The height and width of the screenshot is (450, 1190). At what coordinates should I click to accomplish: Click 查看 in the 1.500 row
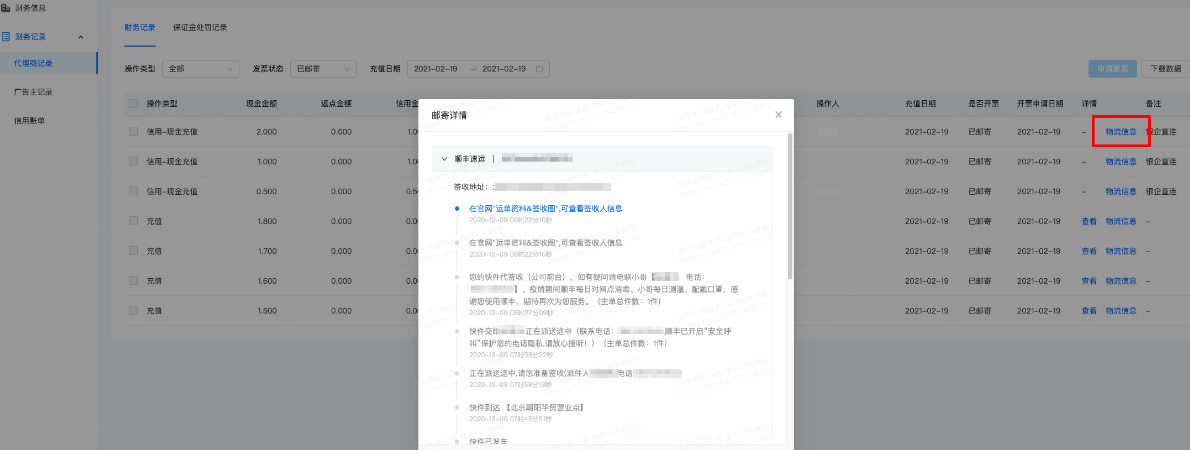[1089, 310]
